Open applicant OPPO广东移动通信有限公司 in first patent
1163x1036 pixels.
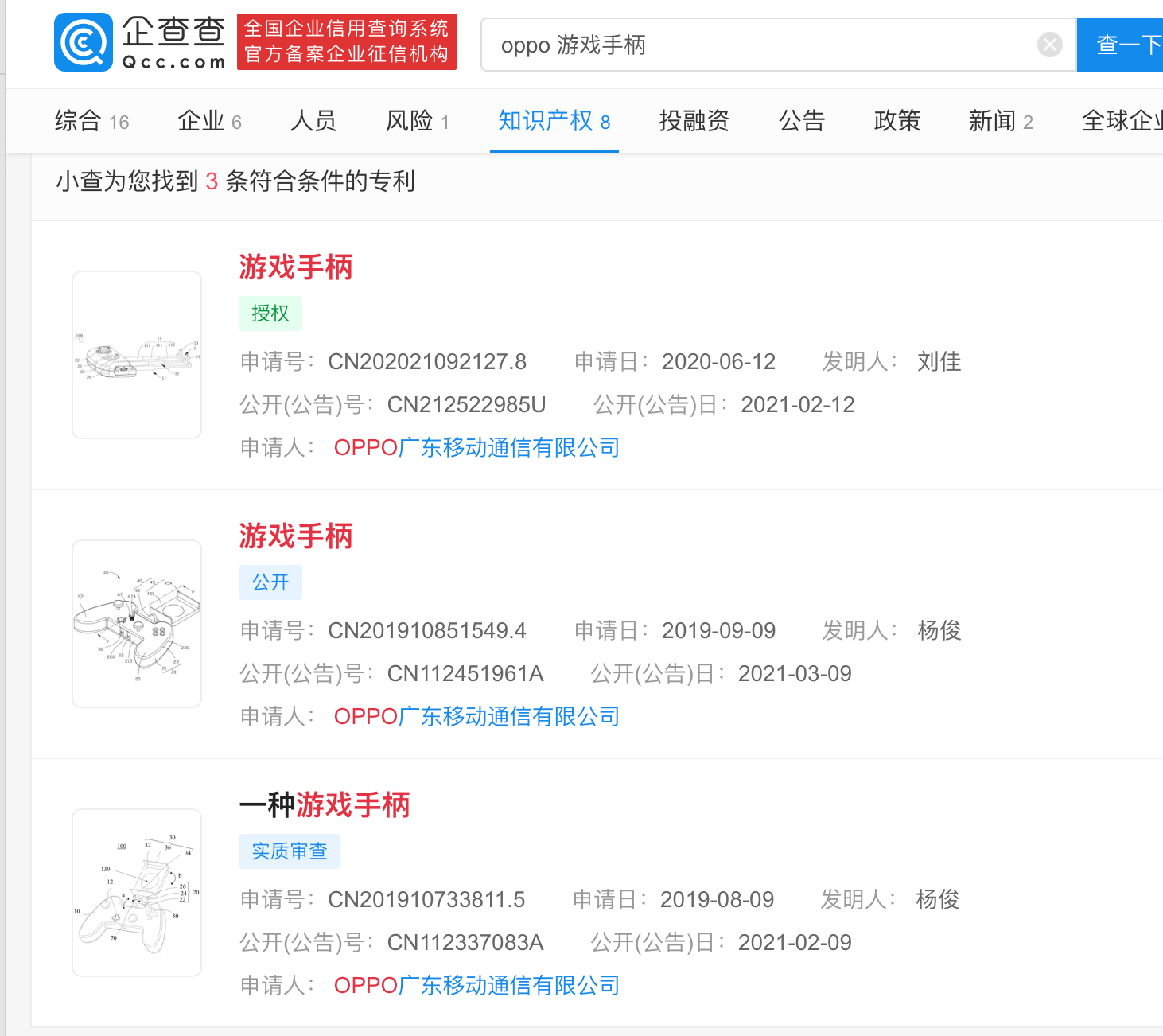point(476,448)
